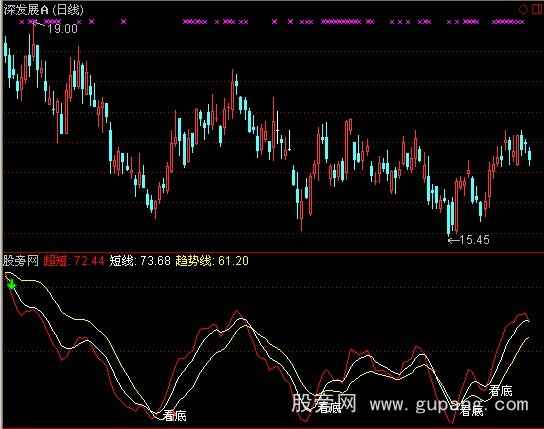Select the 19.00 high price label
Screen dimensions: 544x429
pyautogui.click(x=62, y=29)
